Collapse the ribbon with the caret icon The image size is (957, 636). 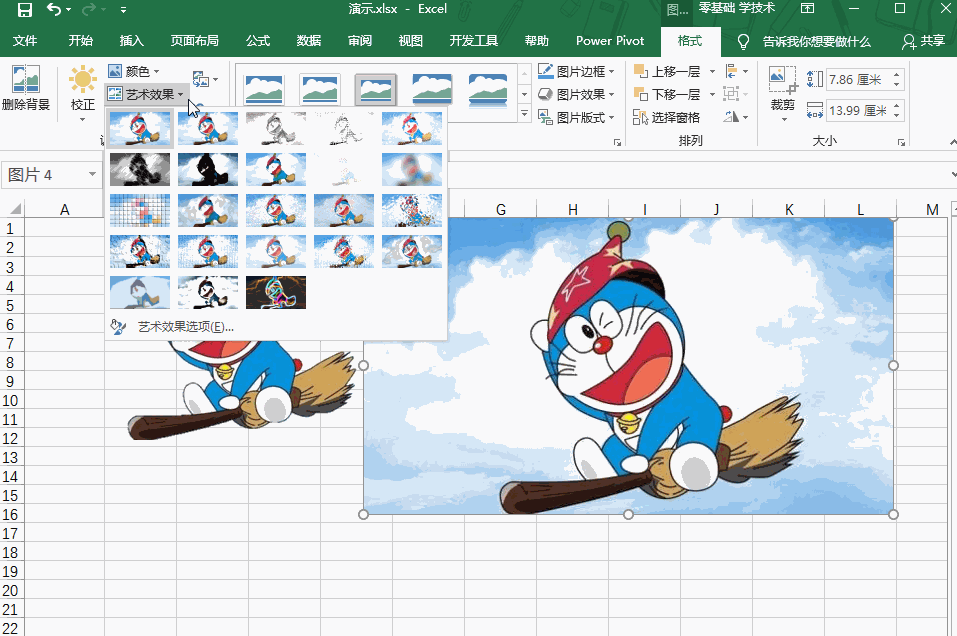[x=953, y=142]
